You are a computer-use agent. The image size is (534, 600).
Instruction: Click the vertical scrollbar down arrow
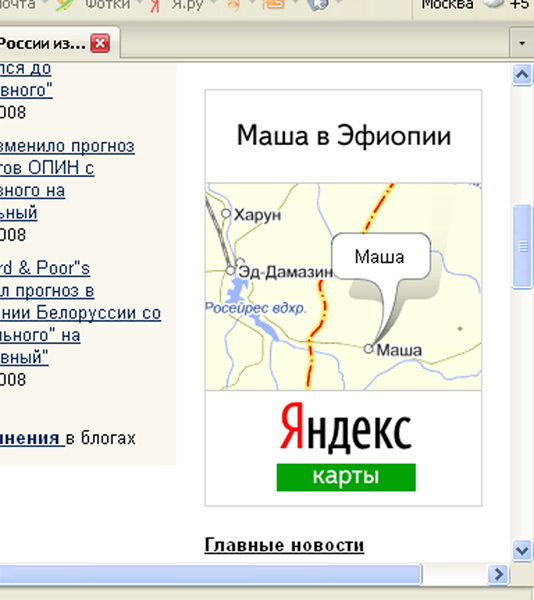pos(522,551)
